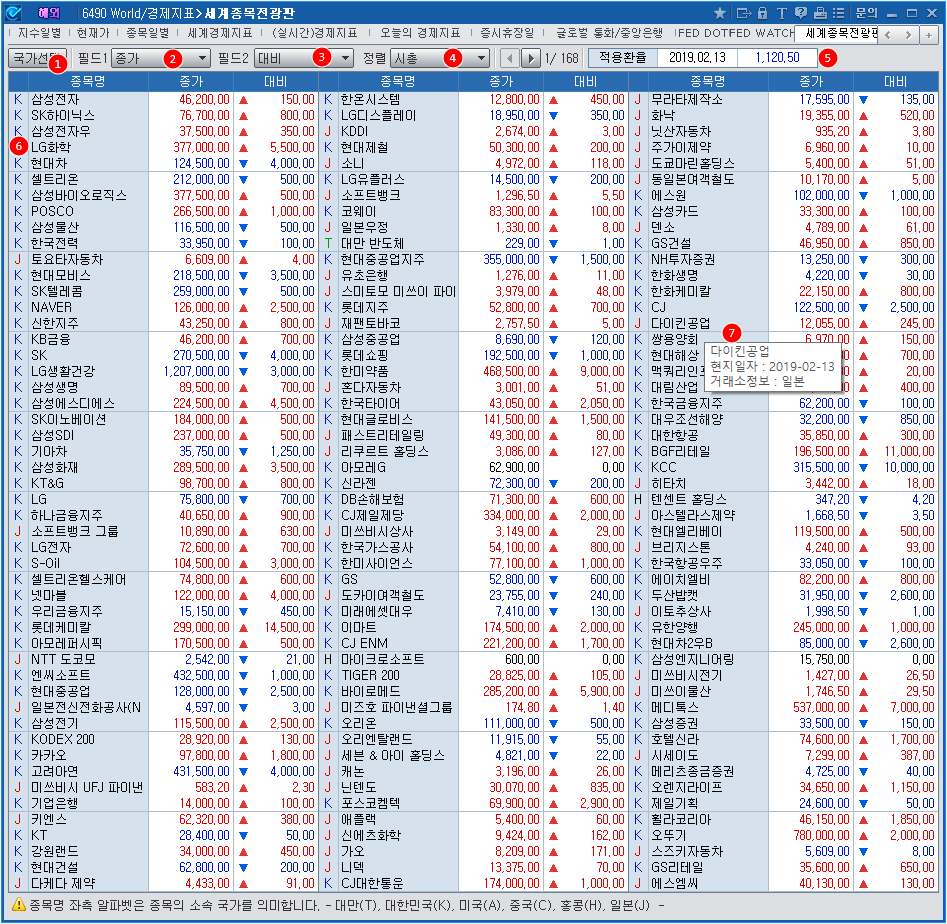Open font settings with the T icon
Image resolution: width=947 pixels, height=924 pixels.
(x=782, y=13)
